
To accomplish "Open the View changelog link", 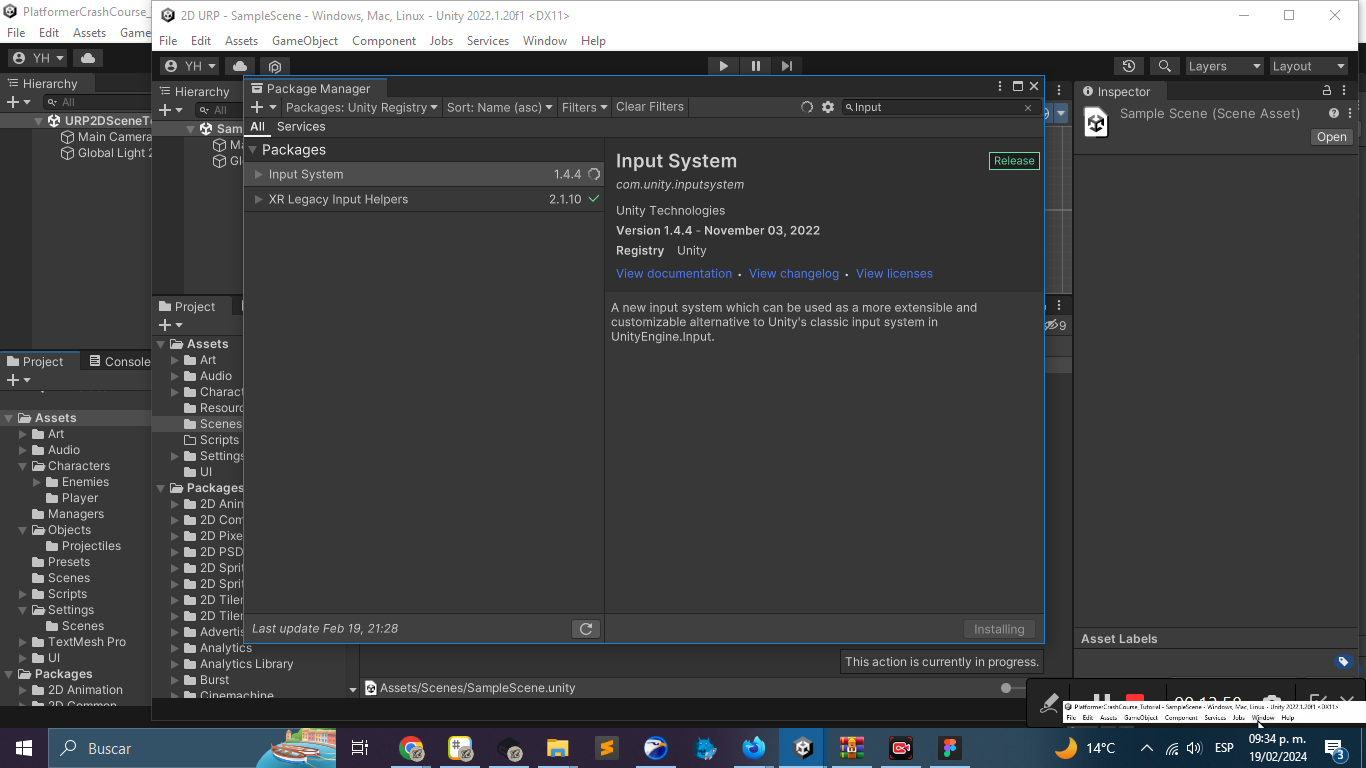I will coord(794,274).
